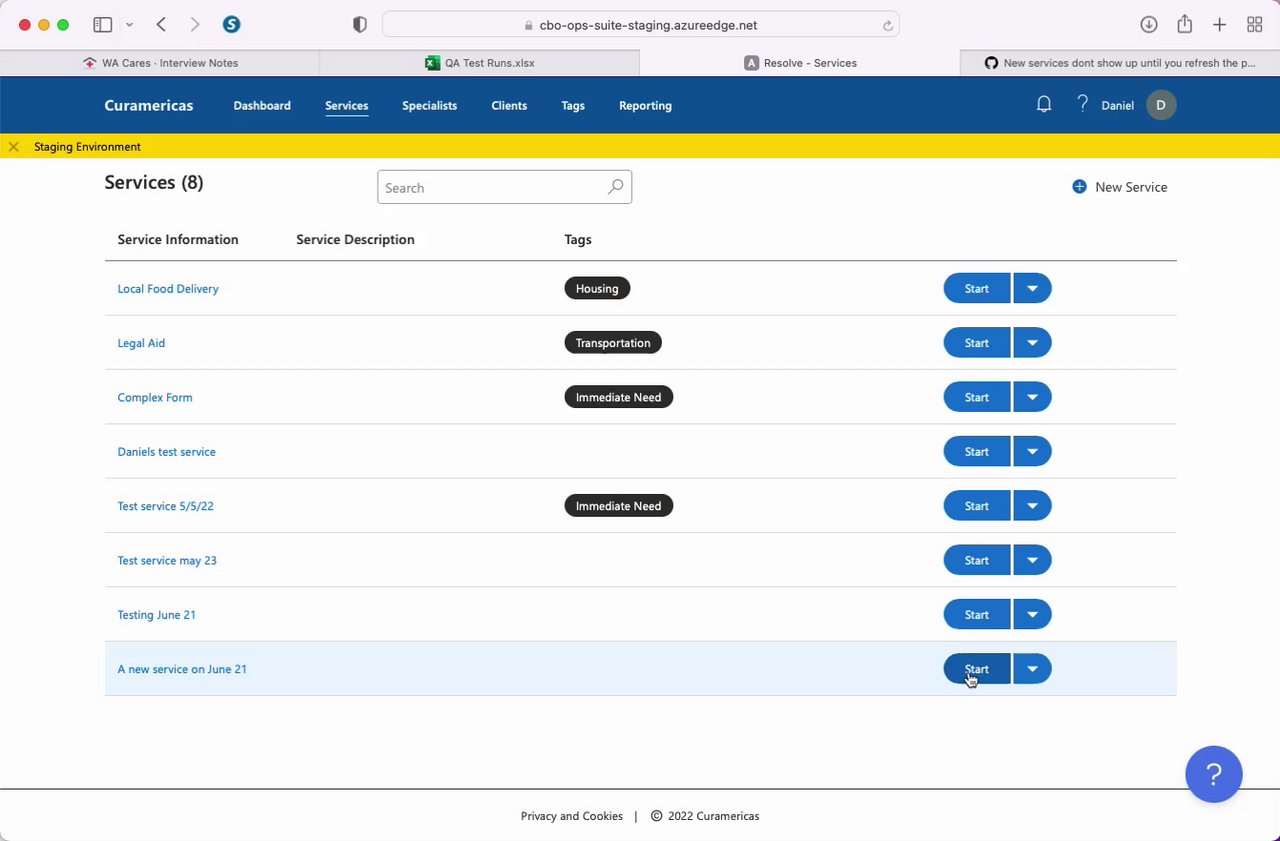
Task: Open Daniels test service
Action: tap(167, 452)
